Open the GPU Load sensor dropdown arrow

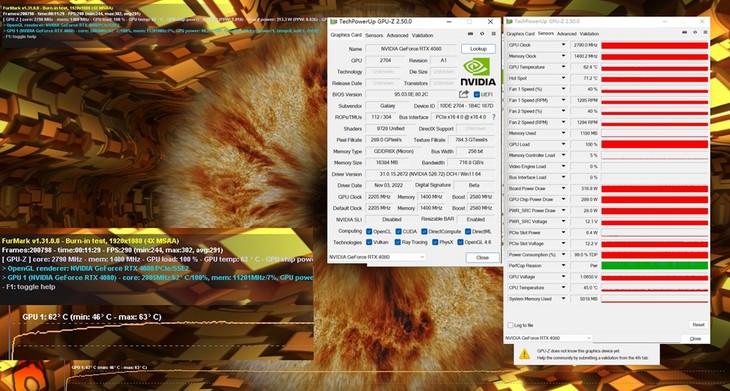pos(563,144)
